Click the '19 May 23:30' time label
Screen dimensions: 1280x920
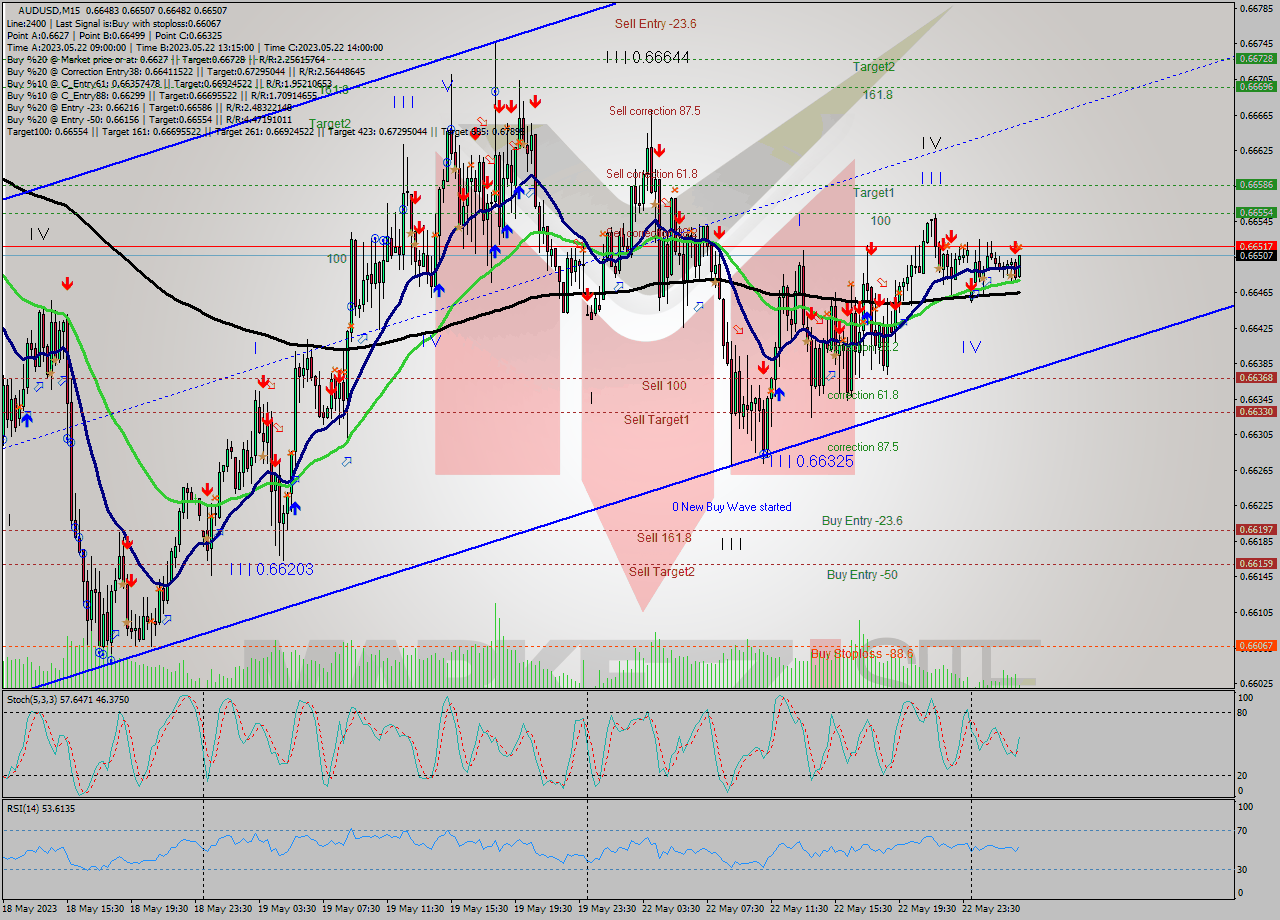pyautogui.click(x=609, y=908)
